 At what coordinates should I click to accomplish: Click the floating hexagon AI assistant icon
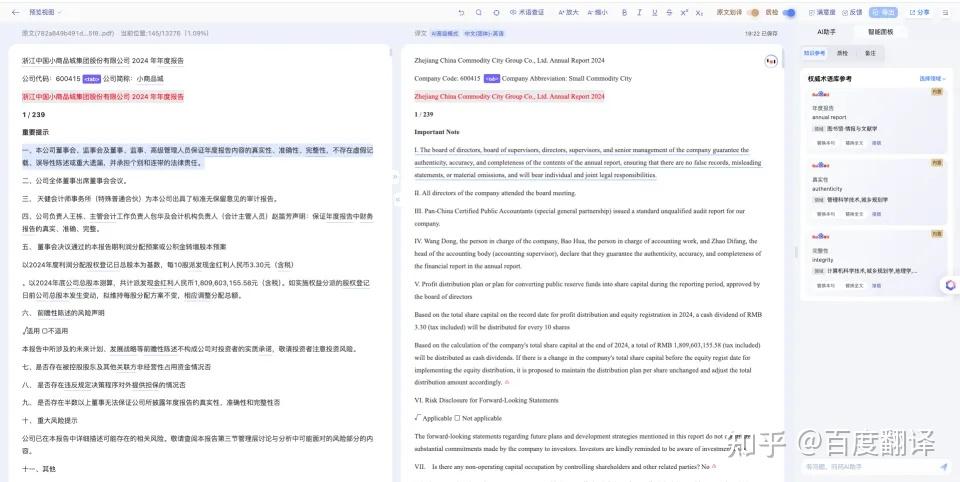pyautogui.click(x=950, y=285)
